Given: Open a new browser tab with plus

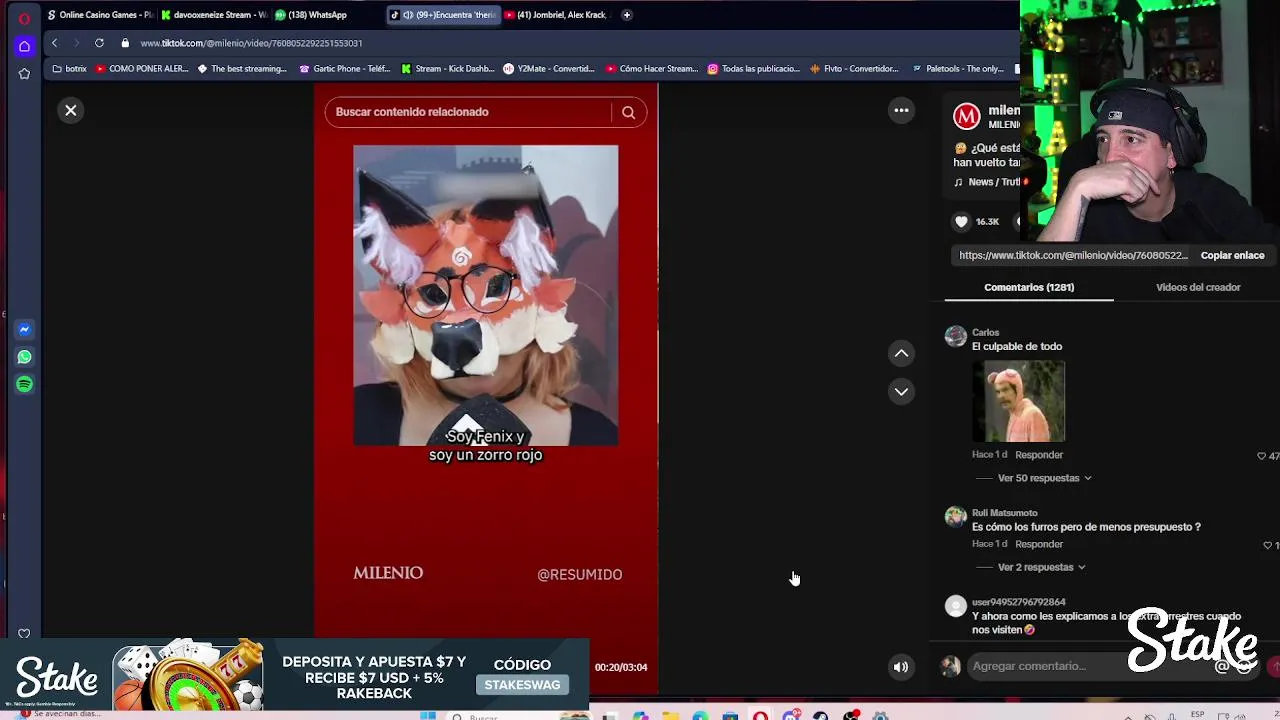Looking at the screenshot, I should 627,15.
